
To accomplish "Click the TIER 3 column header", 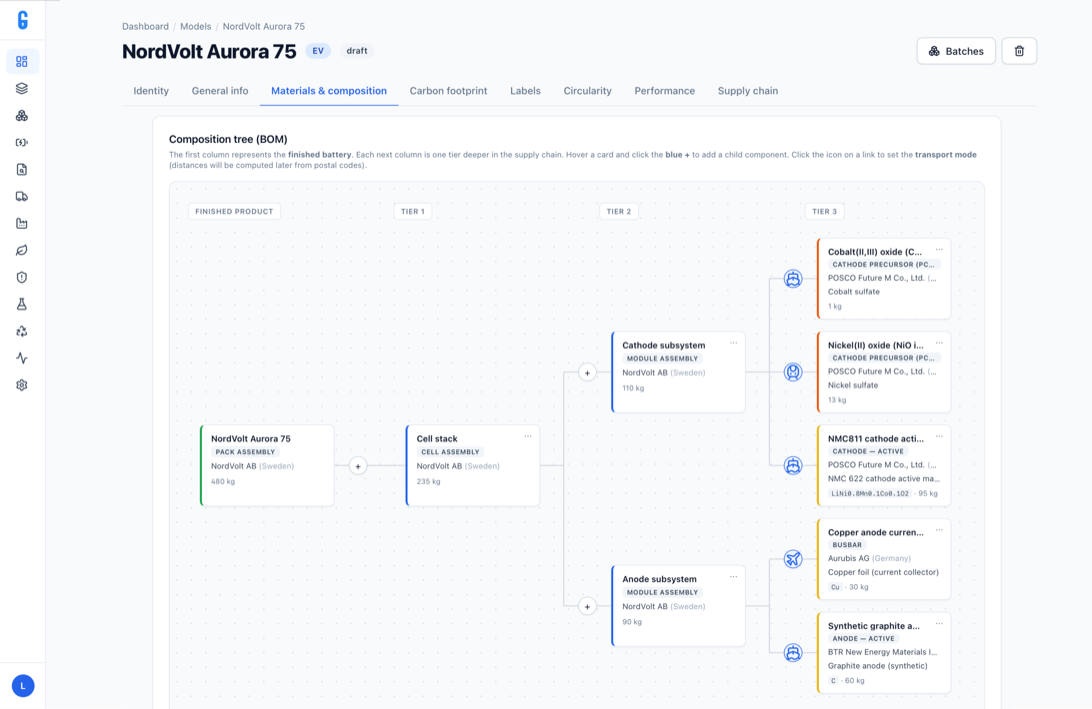I will click(x=825, y=212).
